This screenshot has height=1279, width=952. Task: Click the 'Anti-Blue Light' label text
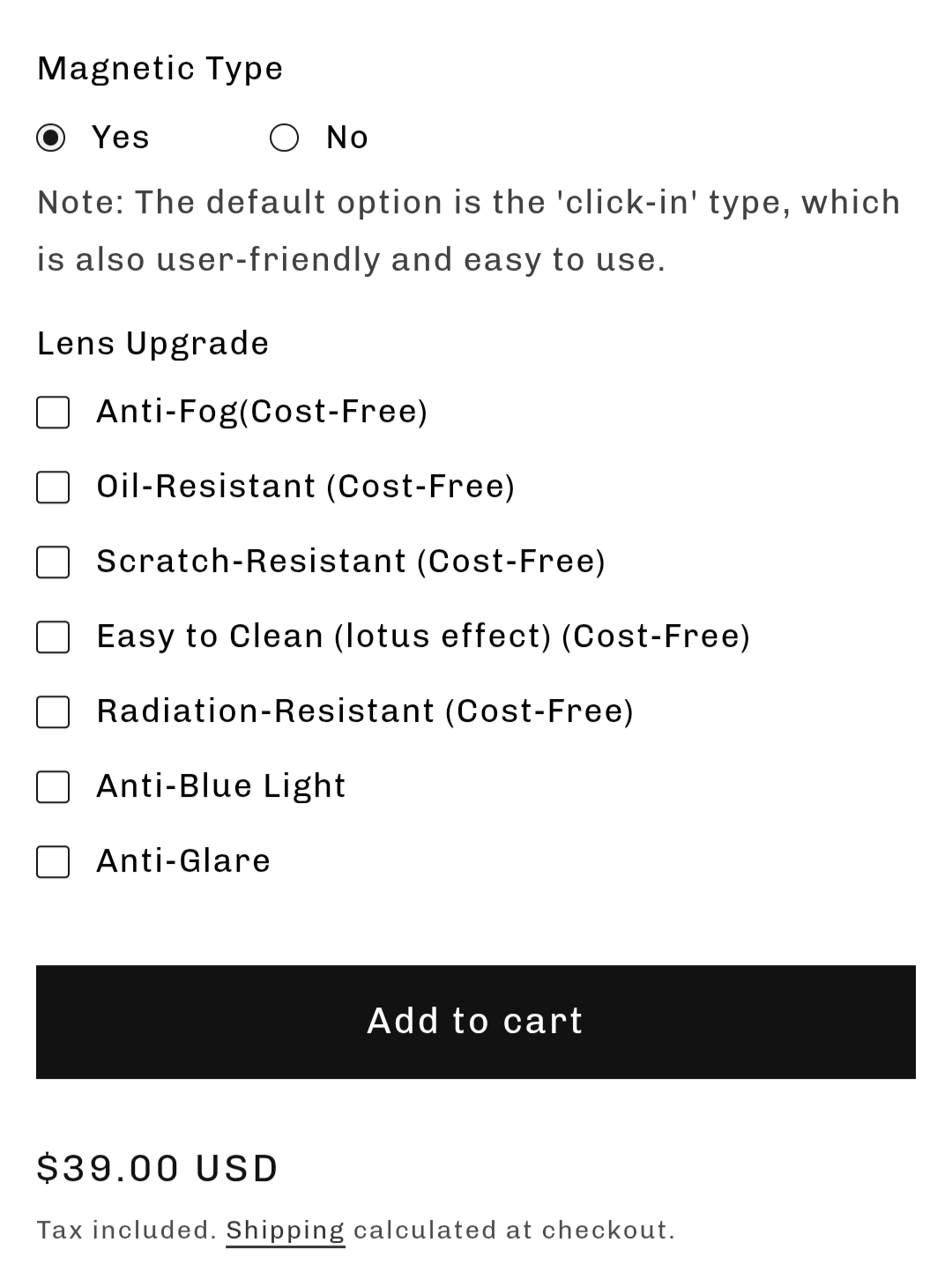click(x=220, y=786)
